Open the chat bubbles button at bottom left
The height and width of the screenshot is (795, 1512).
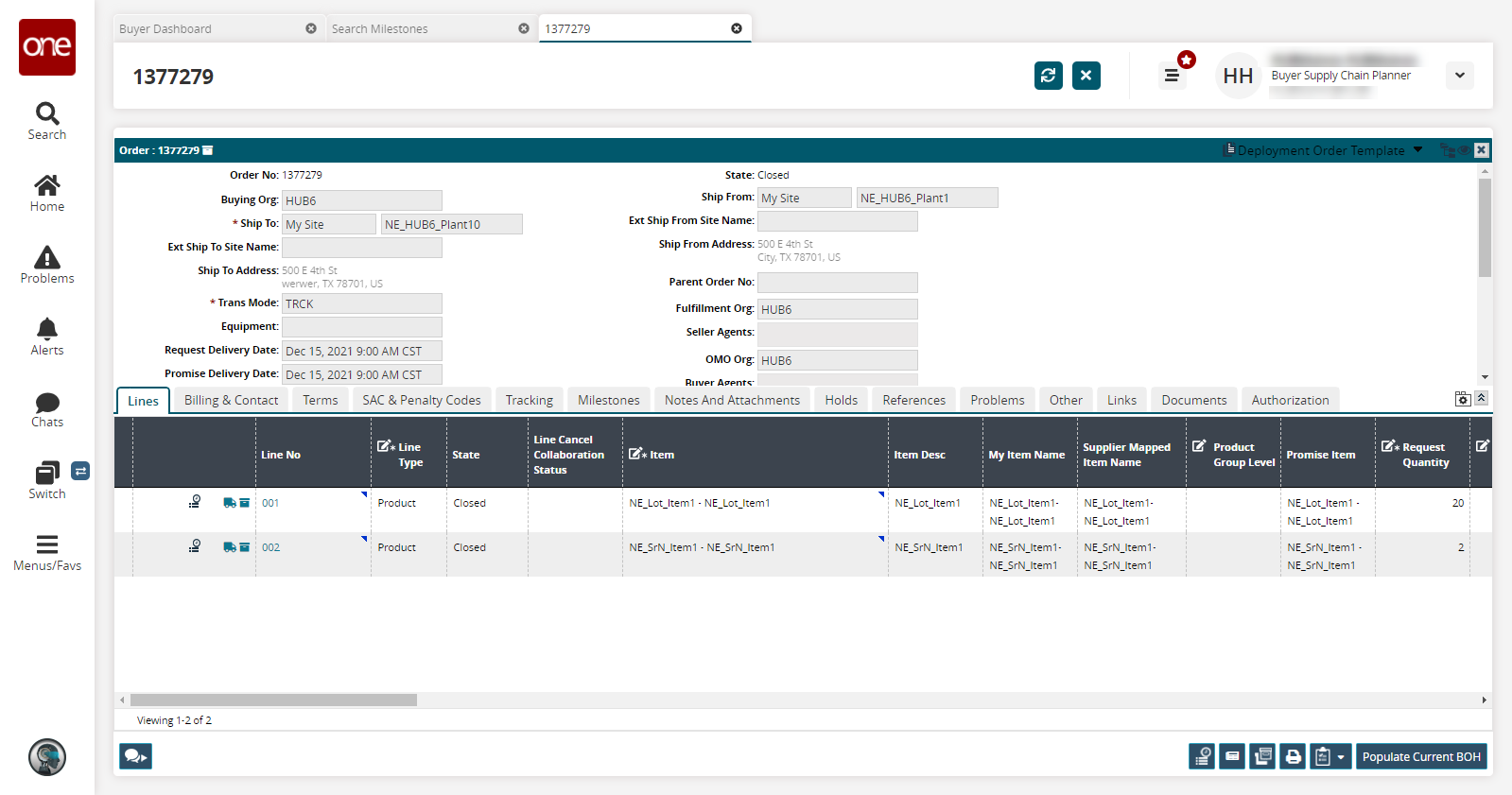point(135,756)
